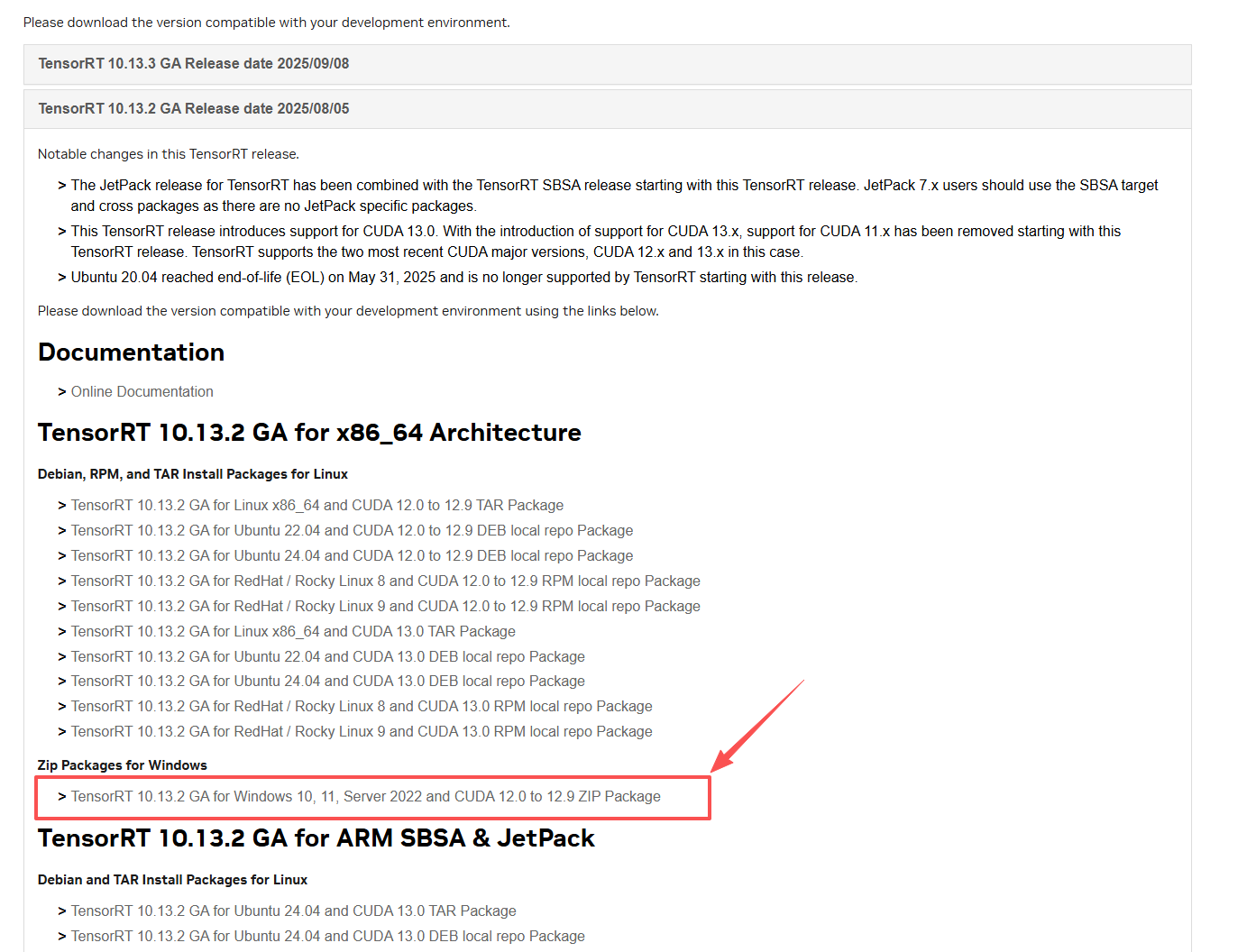Get Ubuntu 22.04 CUDA 13.0 DEB local repo package
1256x952 pixels.
[327, 657]
